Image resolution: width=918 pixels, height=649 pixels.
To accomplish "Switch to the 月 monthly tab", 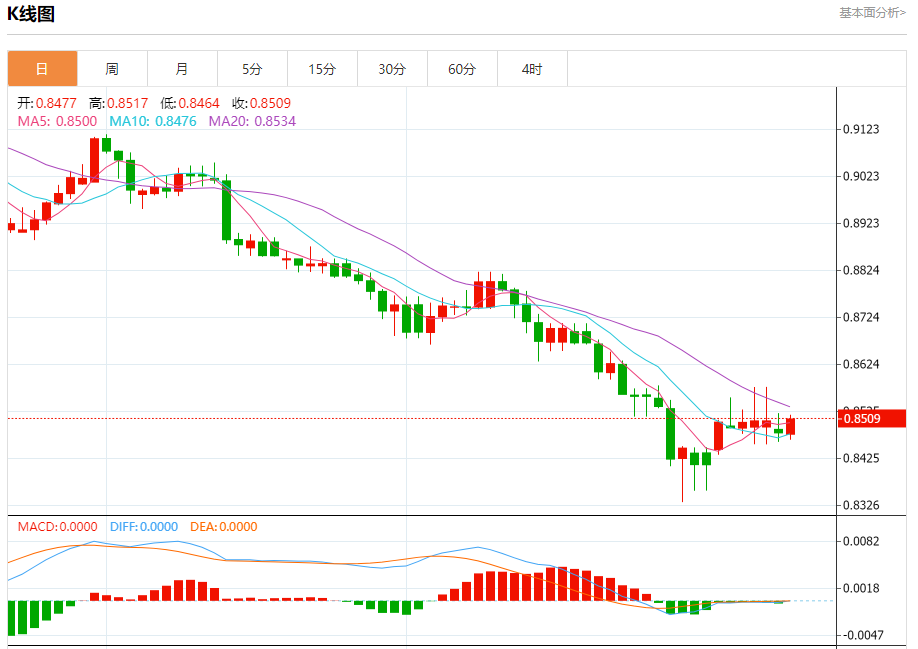I will (x=182, y=68).
